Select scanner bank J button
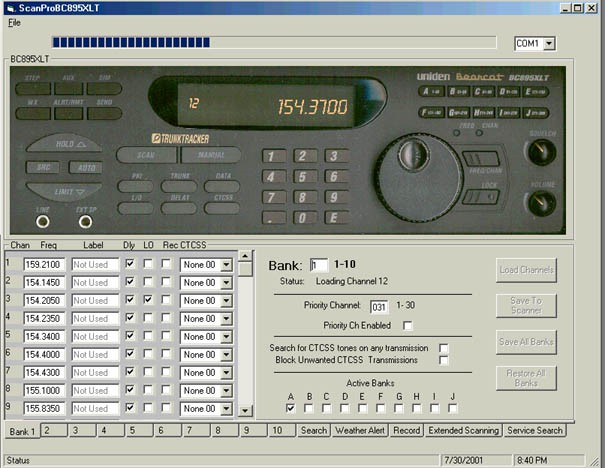The image size is (605, 468). (x=536, y=113)
